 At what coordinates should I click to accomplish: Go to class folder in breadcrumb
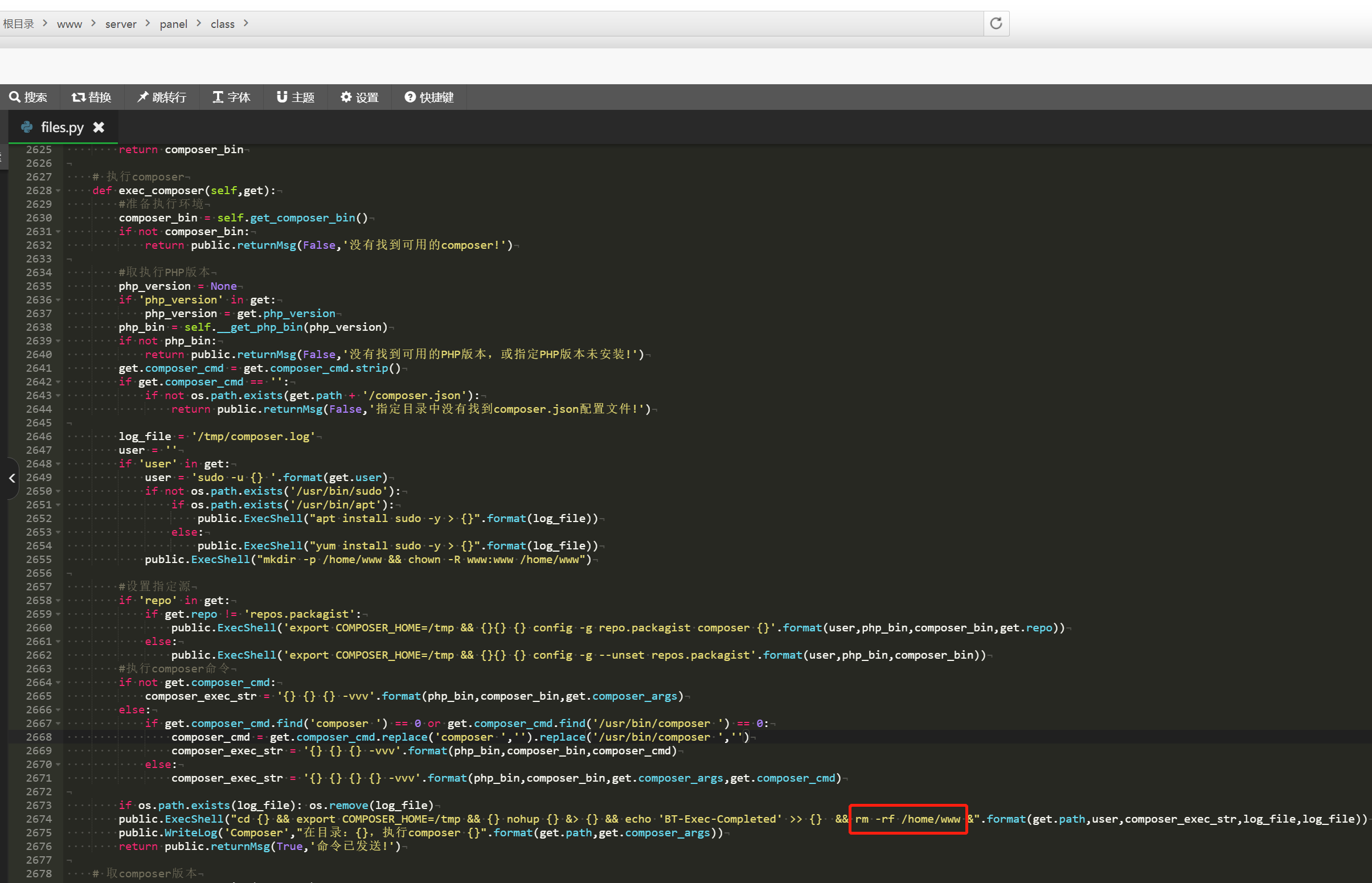223,24
